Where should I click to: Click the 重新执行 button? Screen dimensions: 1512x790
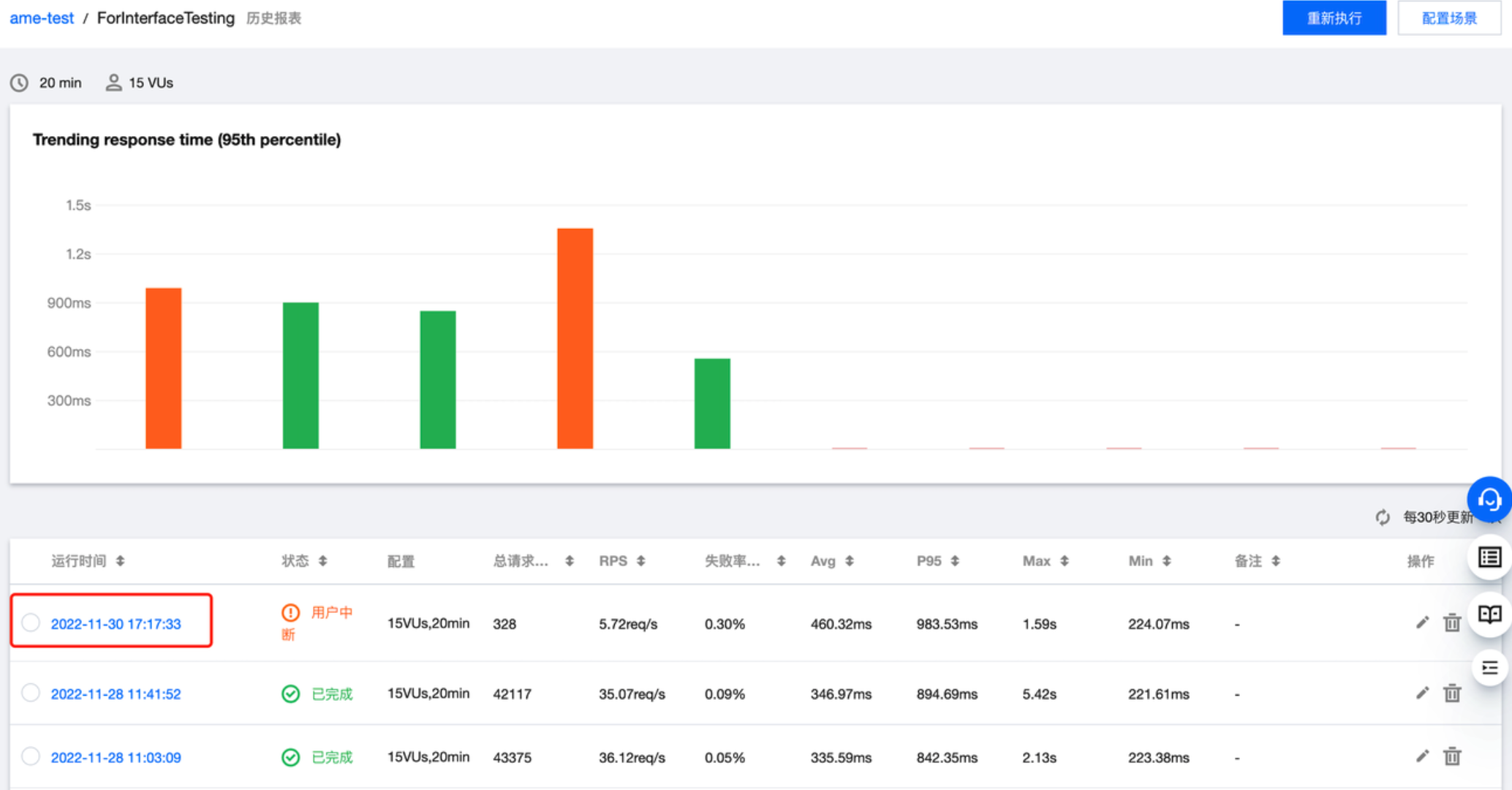[x=1334, y=18]
